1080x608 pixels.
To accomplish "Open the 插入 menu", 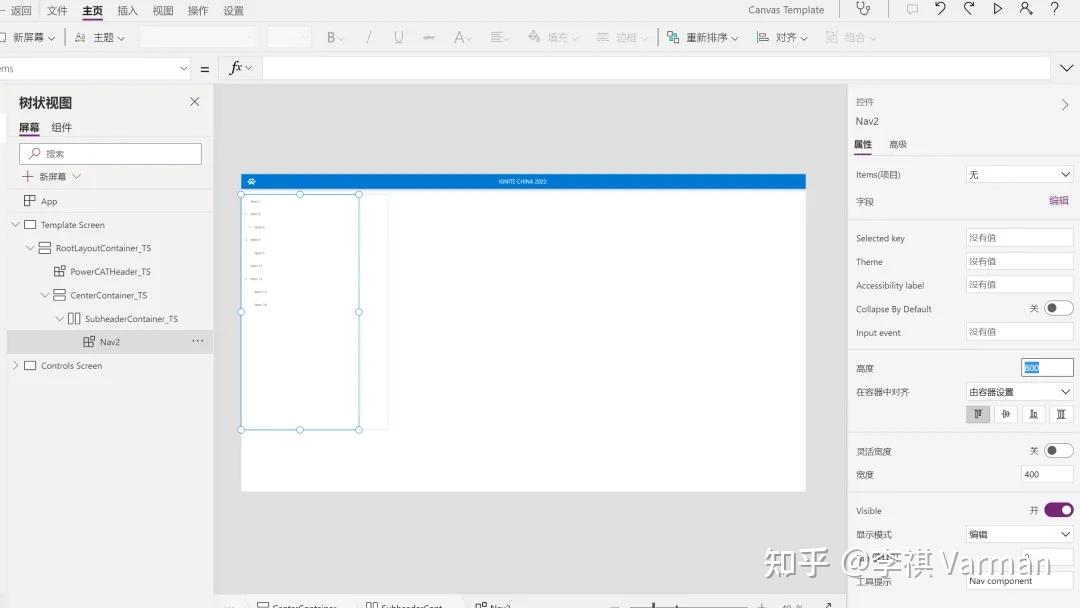I will (x=126, y=10).
